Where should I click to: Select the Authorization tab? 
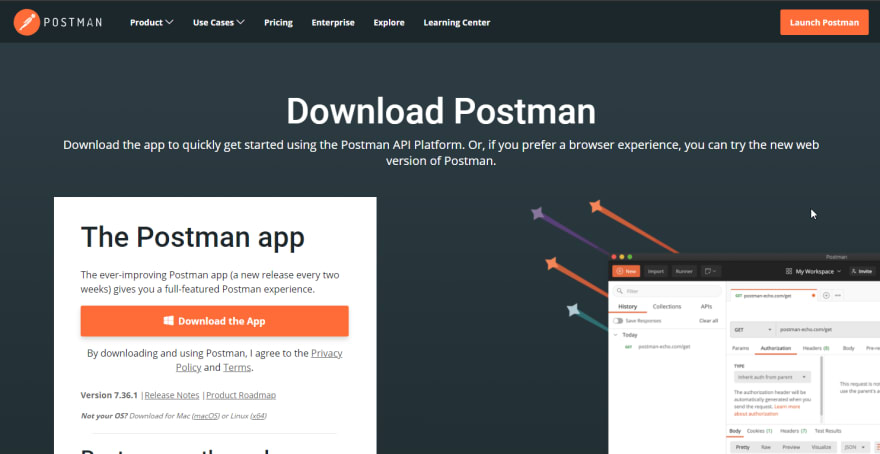(776, 348)
